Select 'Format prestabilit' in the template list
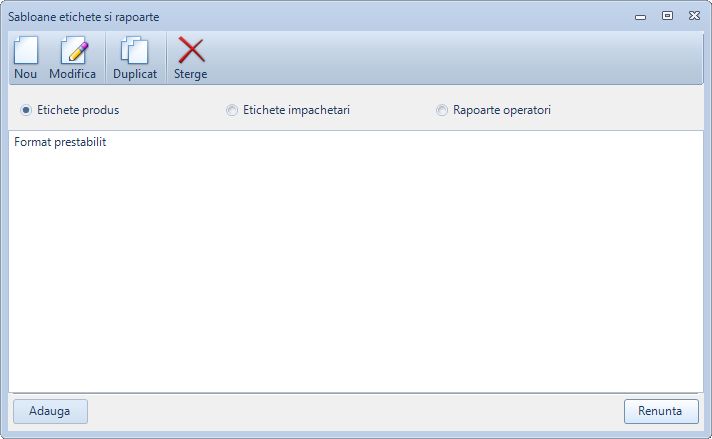The height and width of the screenshot is (439, 712). (x=61, y=142)
